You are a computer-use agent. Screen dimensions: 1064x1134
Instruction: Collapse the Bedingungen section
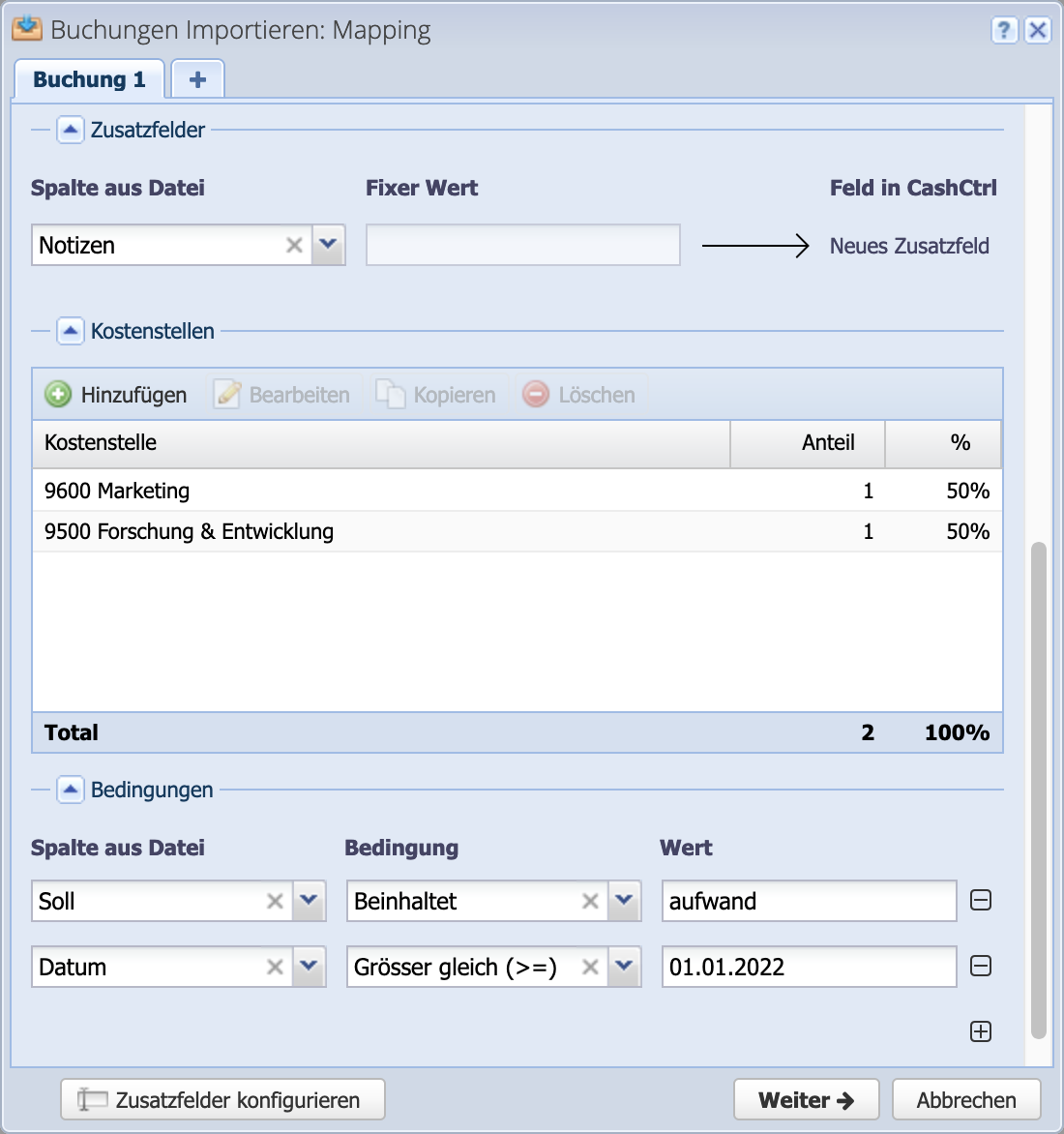[70, 790]
